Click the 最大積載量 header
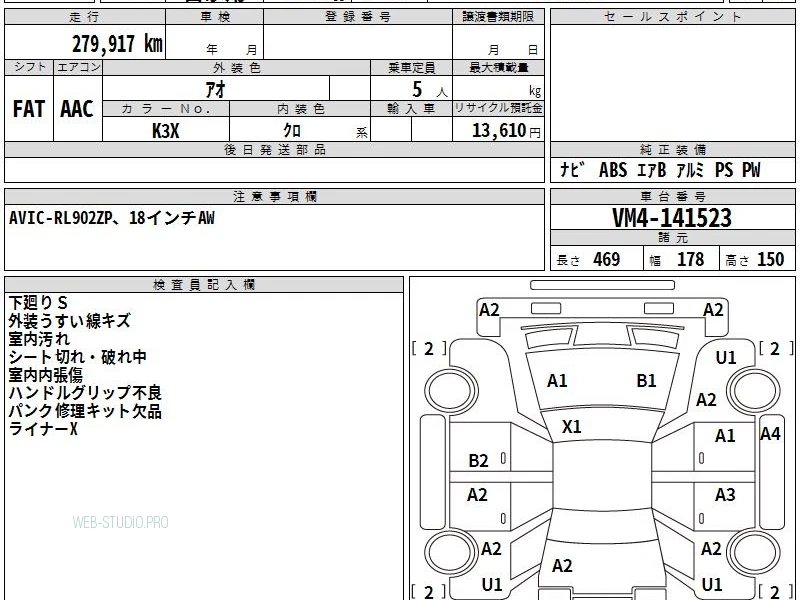800x600 pixels. click(498, 67)
